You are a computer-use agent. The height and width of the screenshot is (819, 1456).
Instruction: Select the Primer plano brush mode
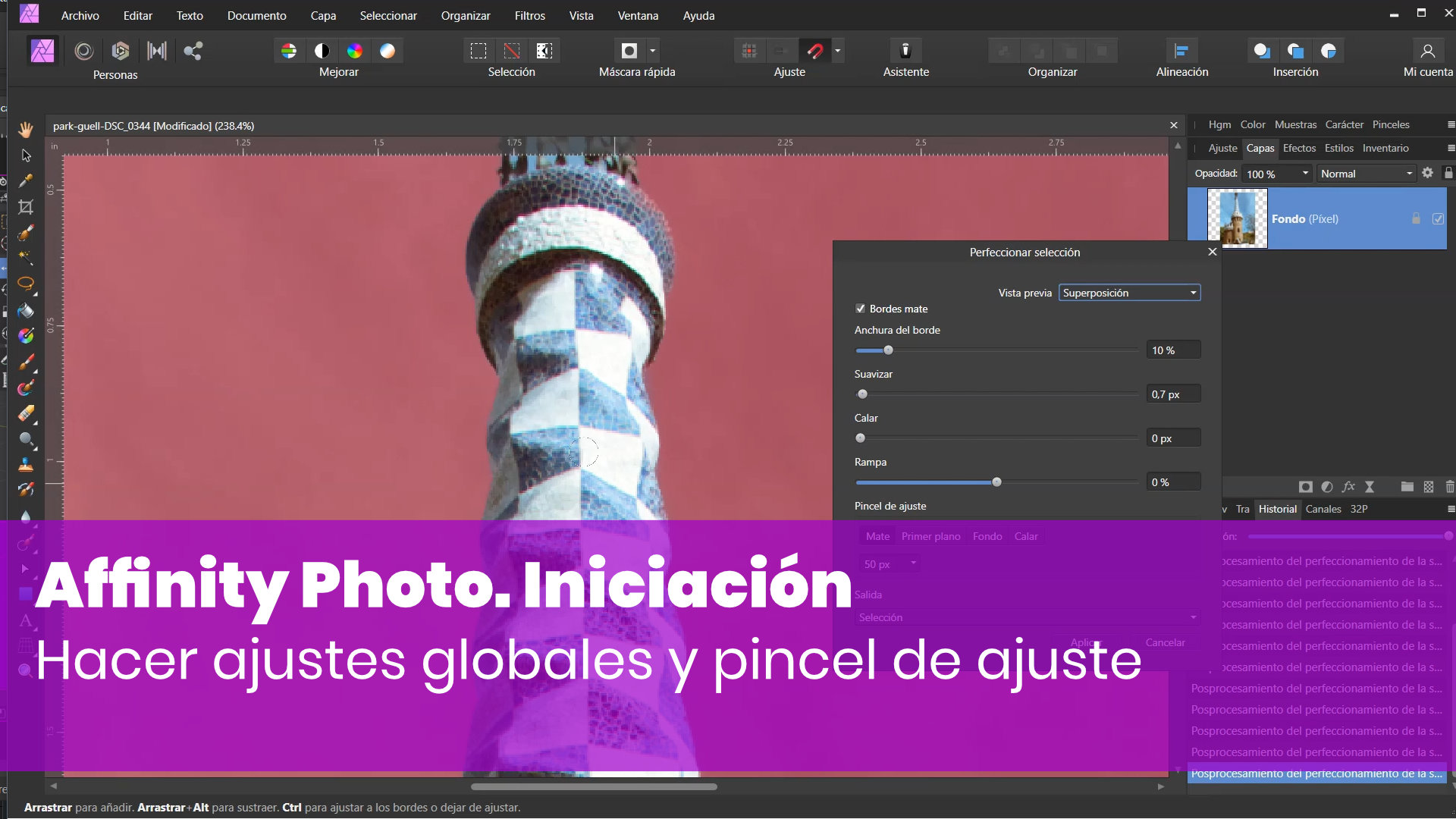(x=930, y=536)
